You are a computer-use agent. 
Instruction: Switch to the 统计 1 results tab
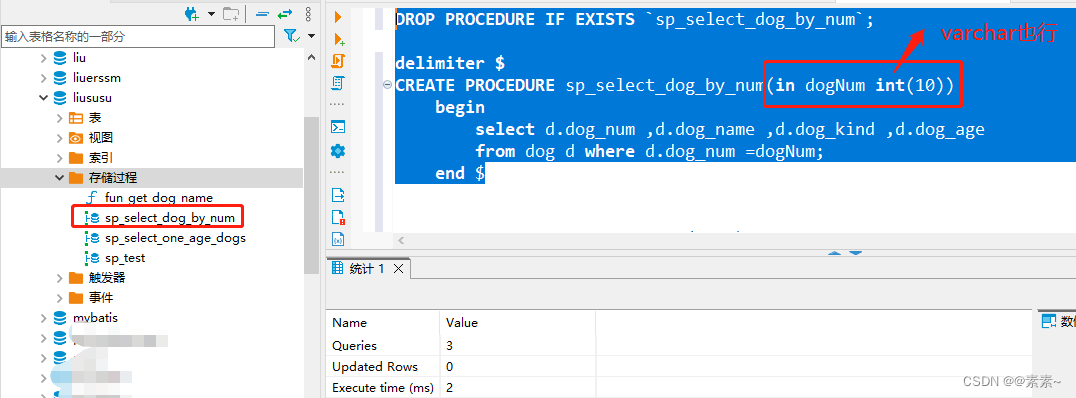(x=367, y=269)
